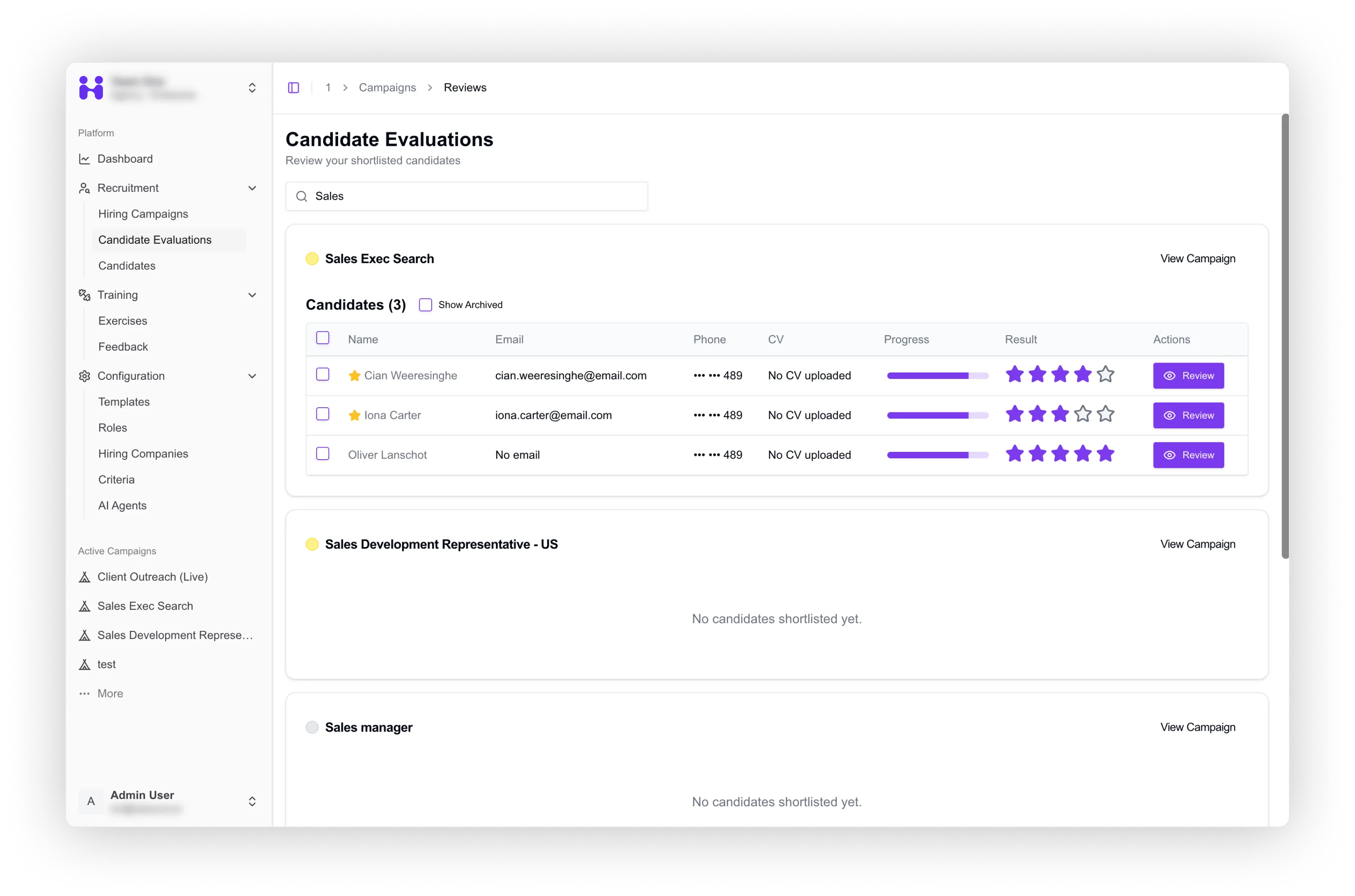This screenshot has height=896, width=1355.
Task: Open Exercises under Training
Action: tap(123, 321)
